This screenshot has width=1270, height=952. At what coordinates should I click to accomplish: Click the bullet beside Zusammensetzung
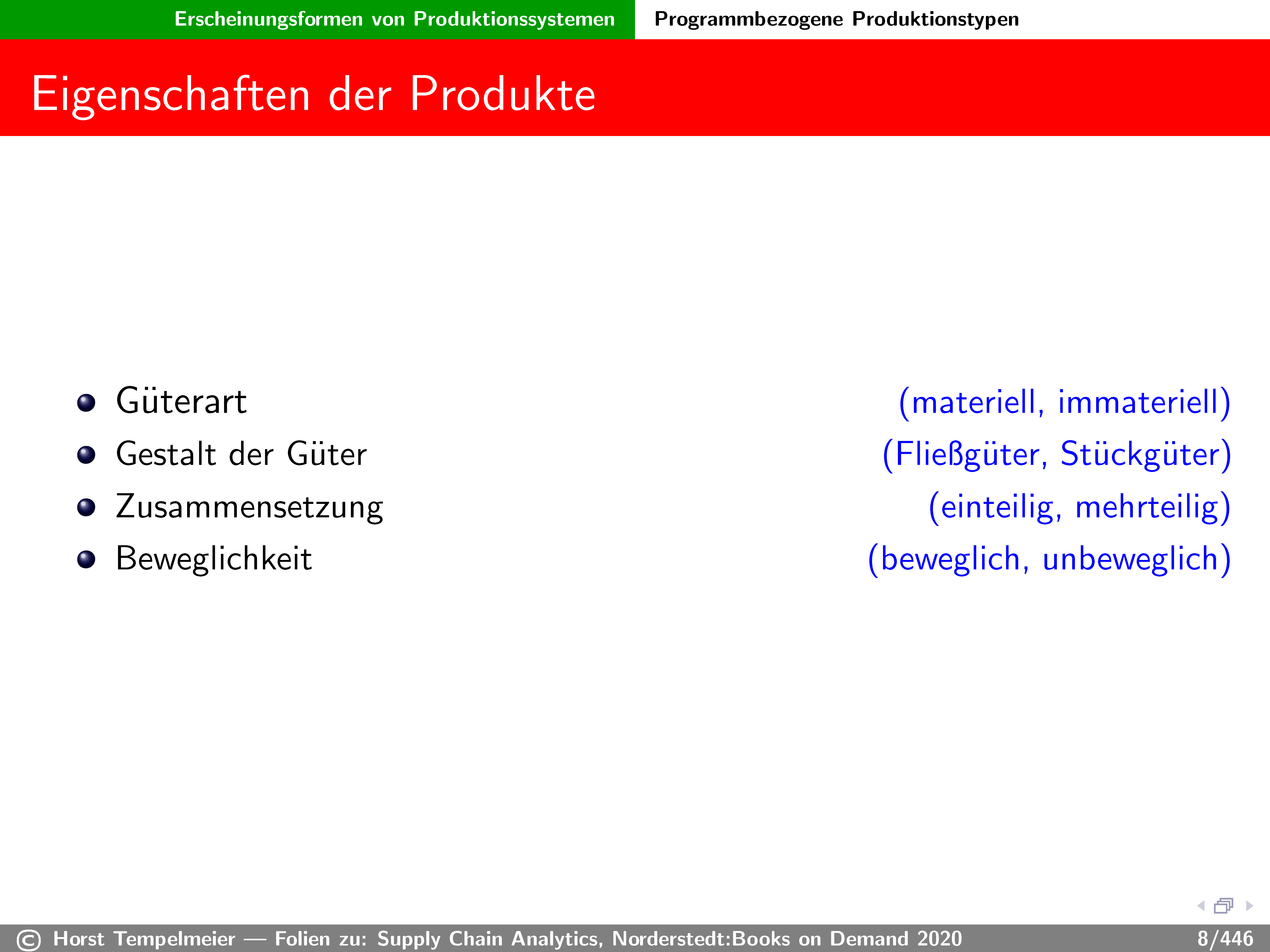pyautogui.click(x=86, y=507)
